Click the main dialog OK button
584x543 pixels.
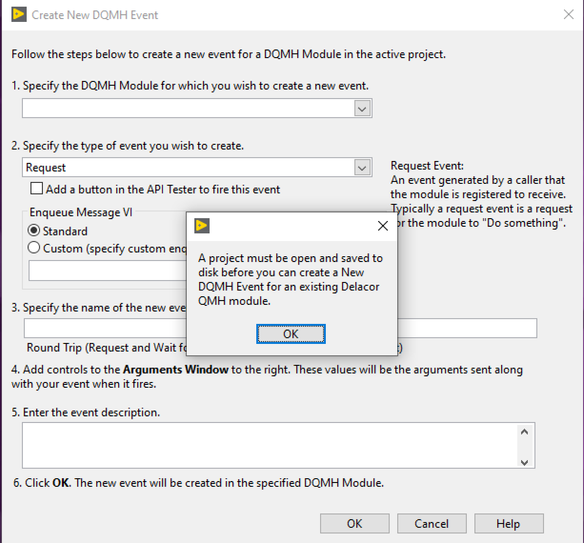coord(355,524)
